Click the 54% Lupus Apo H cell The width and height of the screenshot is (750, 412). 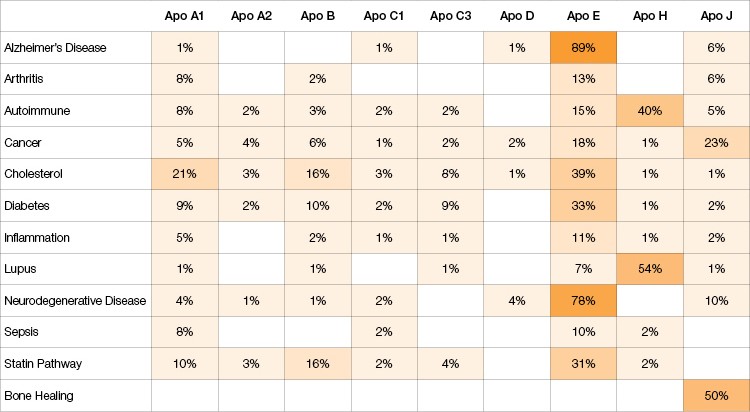(x=650, y=269)
